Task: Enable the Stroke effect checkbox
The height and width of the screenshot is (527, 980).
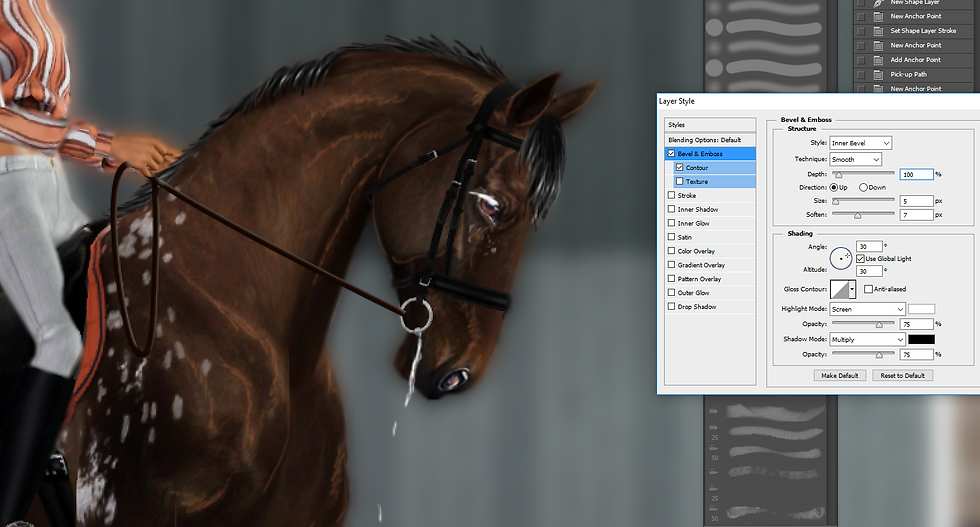Action: [671, 195]
